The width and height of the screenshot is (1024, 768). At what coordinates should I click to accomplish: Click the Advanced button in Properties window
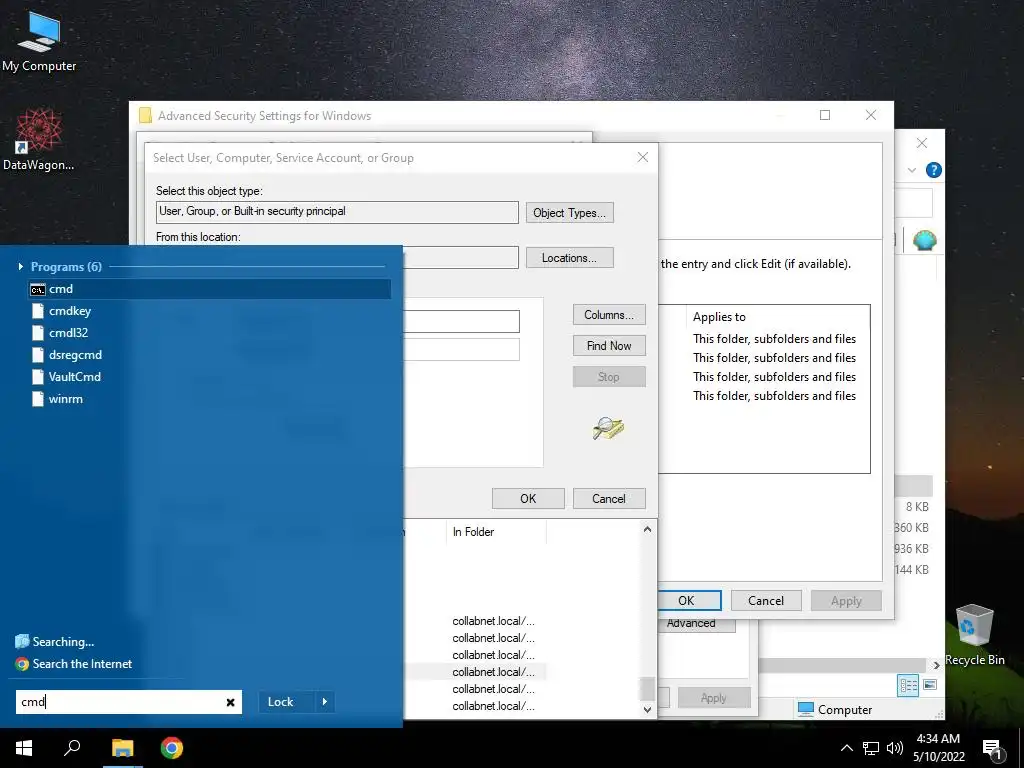[696, 624]
